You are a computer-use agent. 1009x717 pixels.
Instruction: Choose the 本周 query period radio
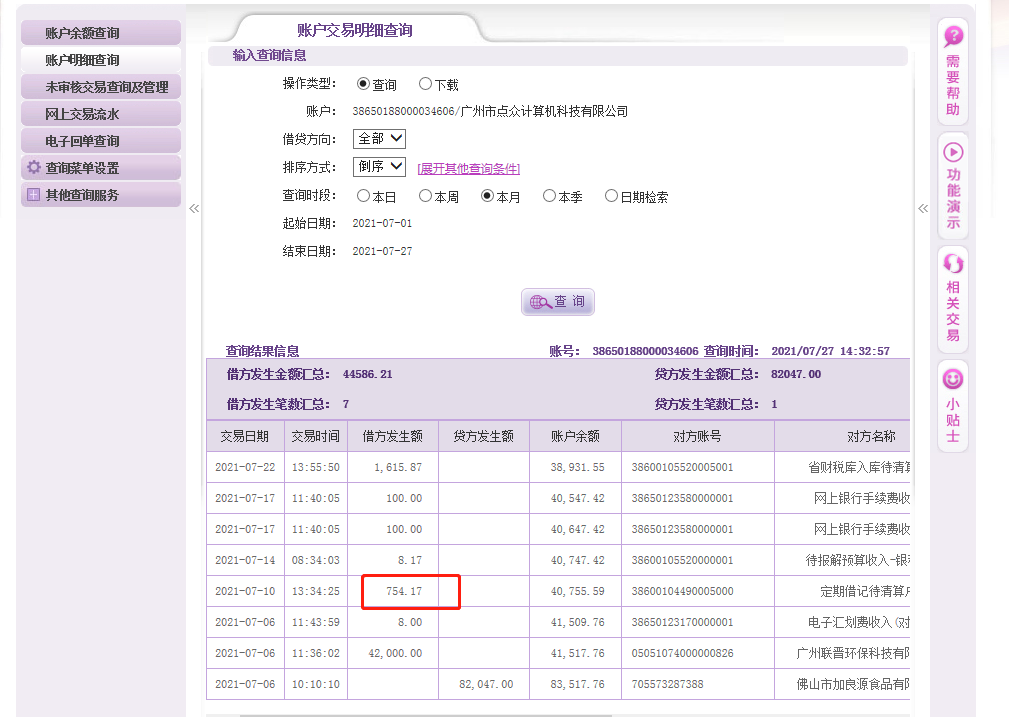[x=426, y=197]
